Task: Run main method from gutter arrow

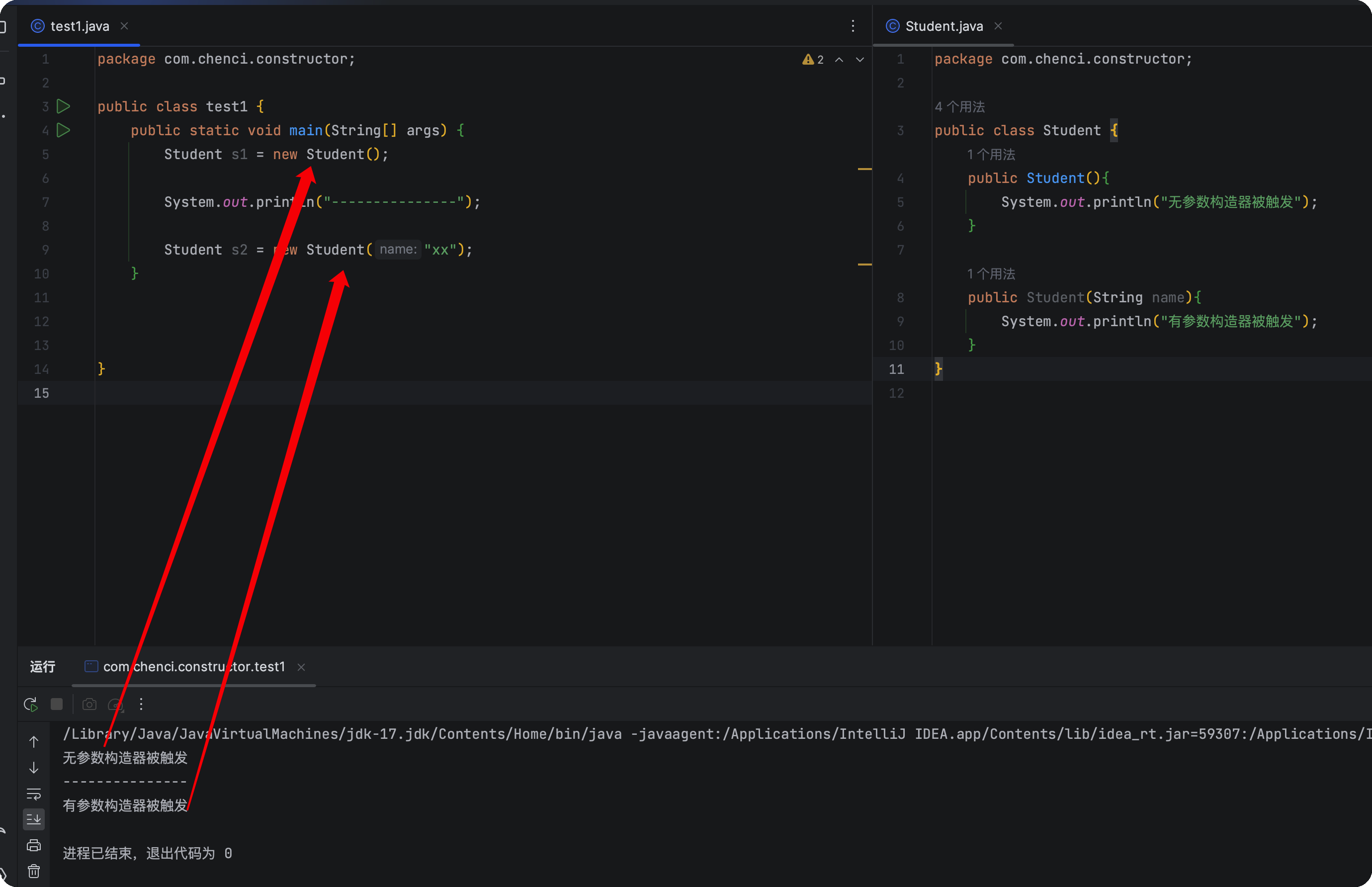Action: point(63,130)
